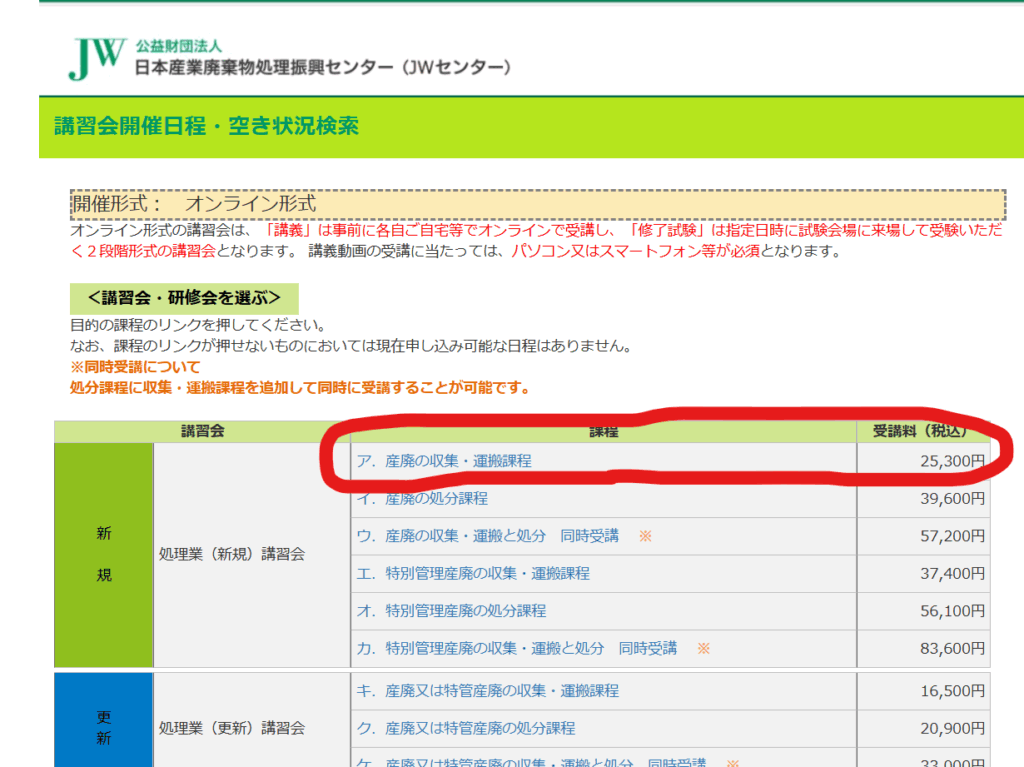Click the 日本産業廃棄物処理振興センター site title
Viewport: 1024px width, 767px height.
click(325, 68)
